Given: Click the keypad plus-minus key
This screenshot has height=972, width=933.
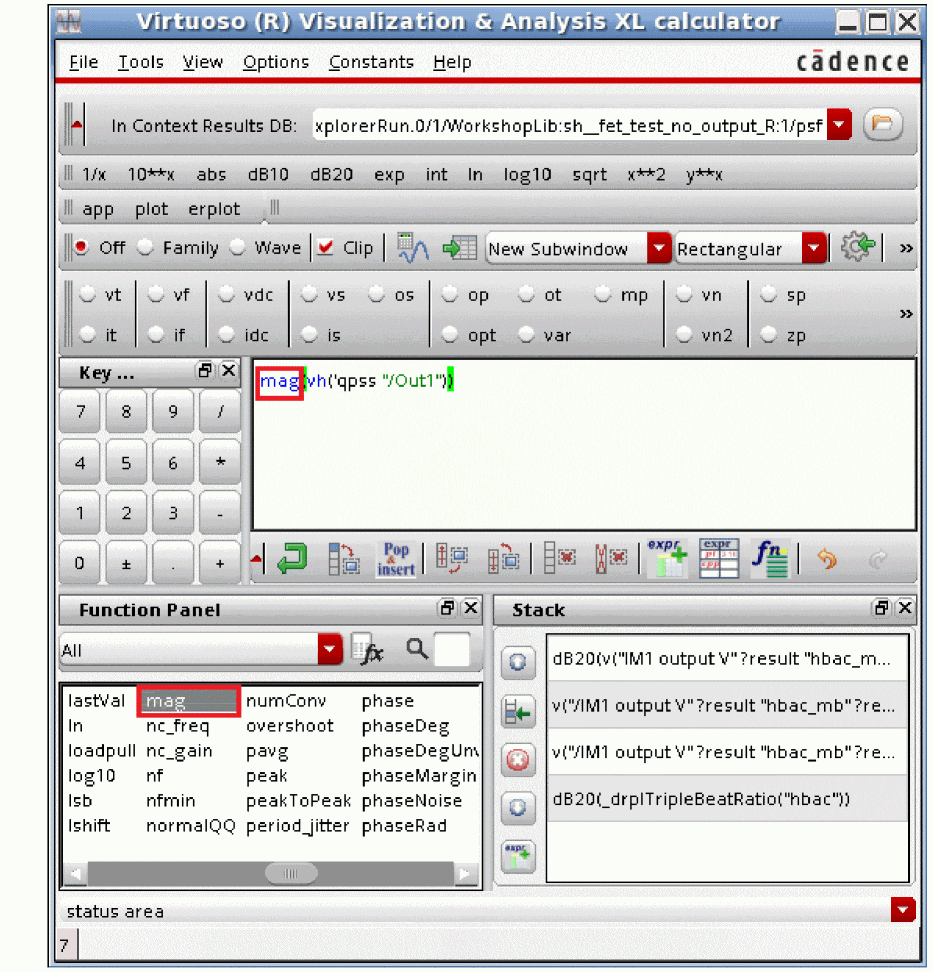Looking at the screenshot, I should click(x=126, y=563).
